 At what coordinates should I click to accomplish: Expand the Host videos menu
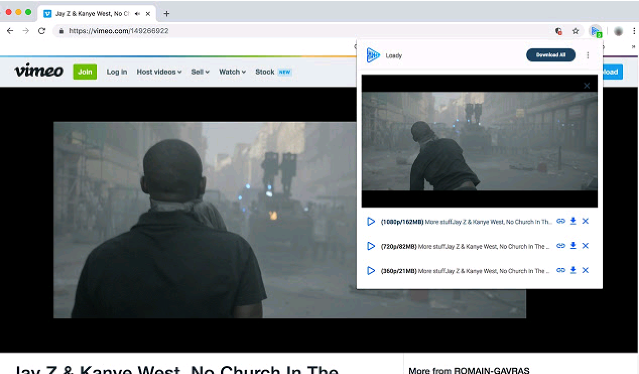coord(159,72)
